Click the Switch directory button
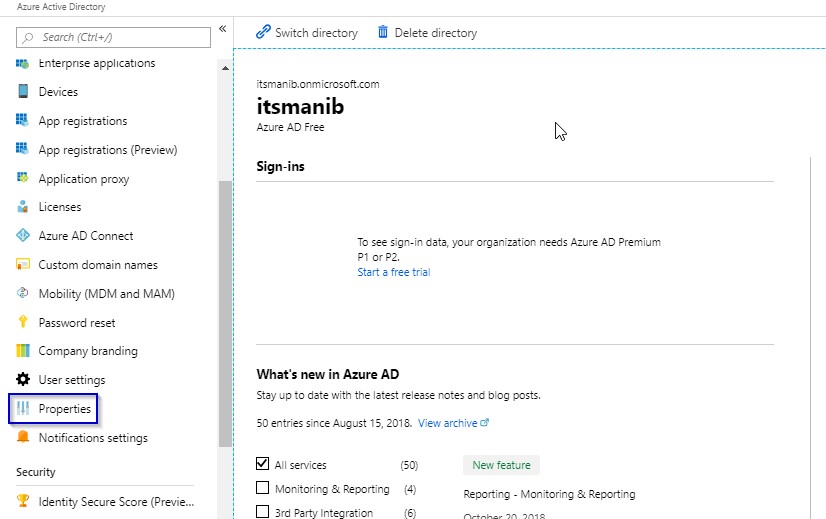826x519 pixels. (307, 33)
